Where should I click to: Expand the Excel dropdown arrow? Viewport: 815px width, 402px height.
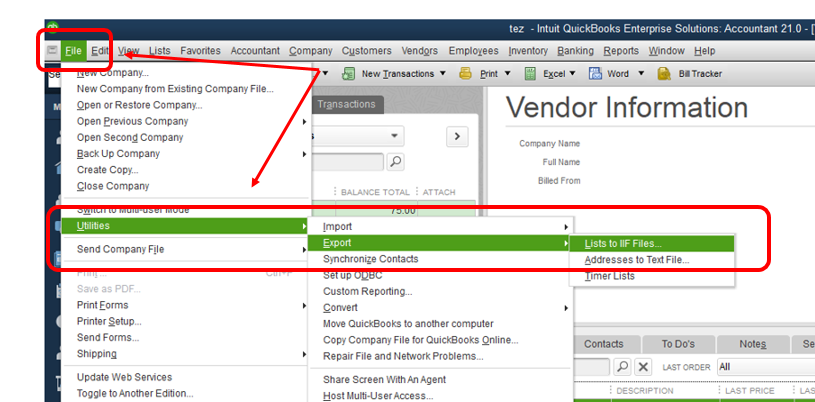(572, 74)
